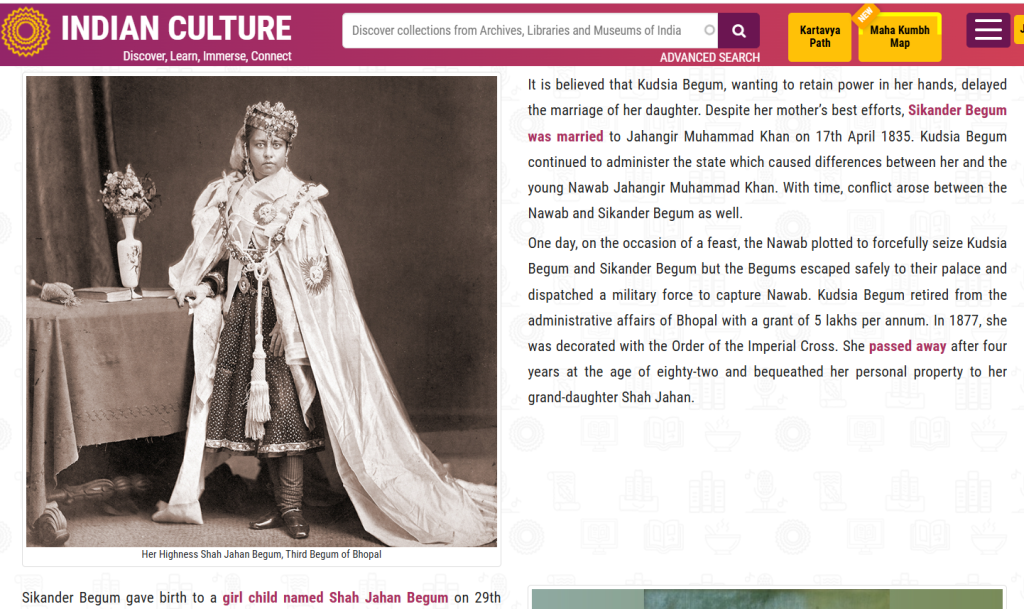The height and width of the screenshot is (609, 1024).
Task: Click the paragraph beginning "One day, on the occasion"
Action: 767,320
